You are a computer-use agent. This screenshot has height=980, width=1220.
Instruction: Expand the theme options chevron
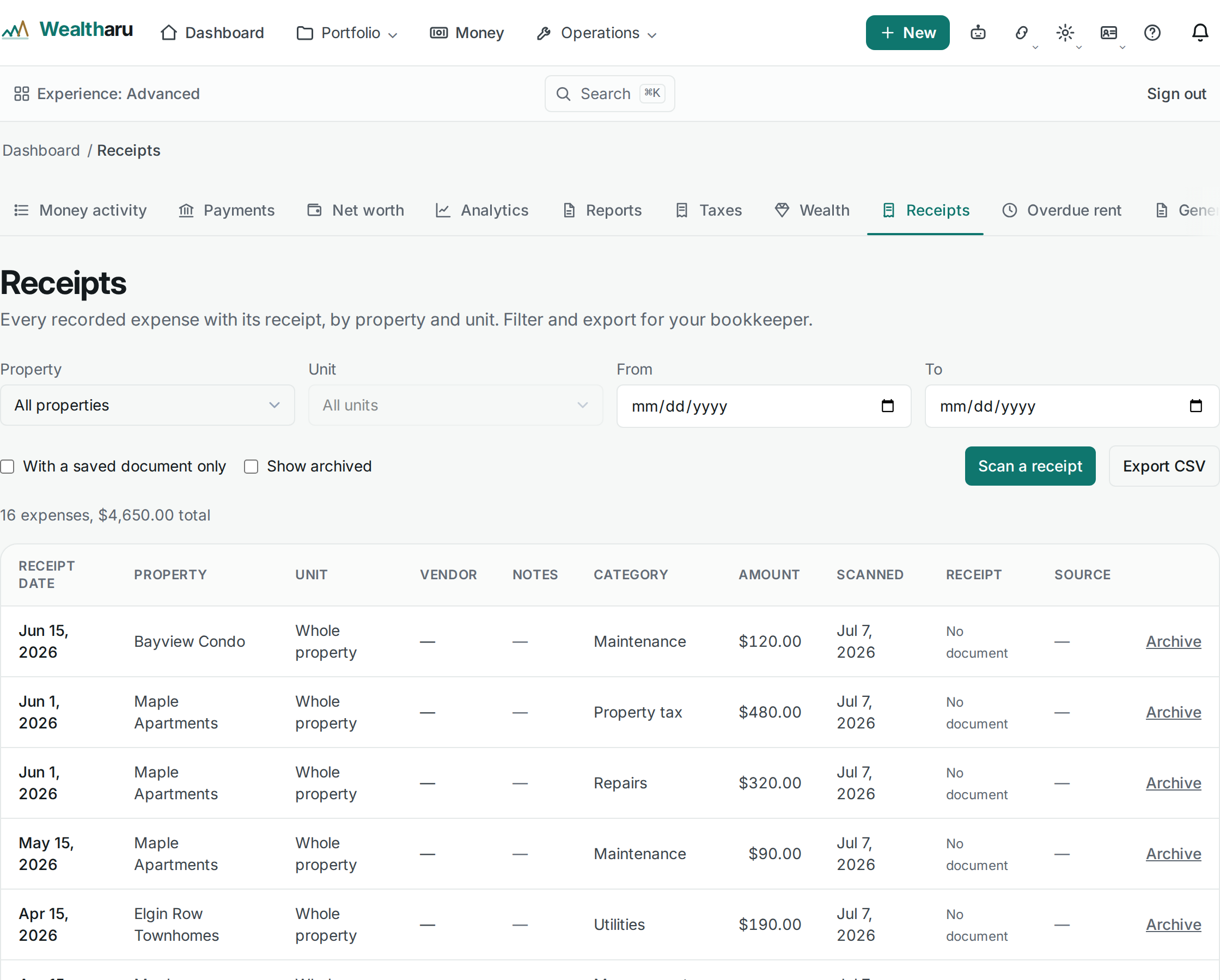(x=1079, y=47)
